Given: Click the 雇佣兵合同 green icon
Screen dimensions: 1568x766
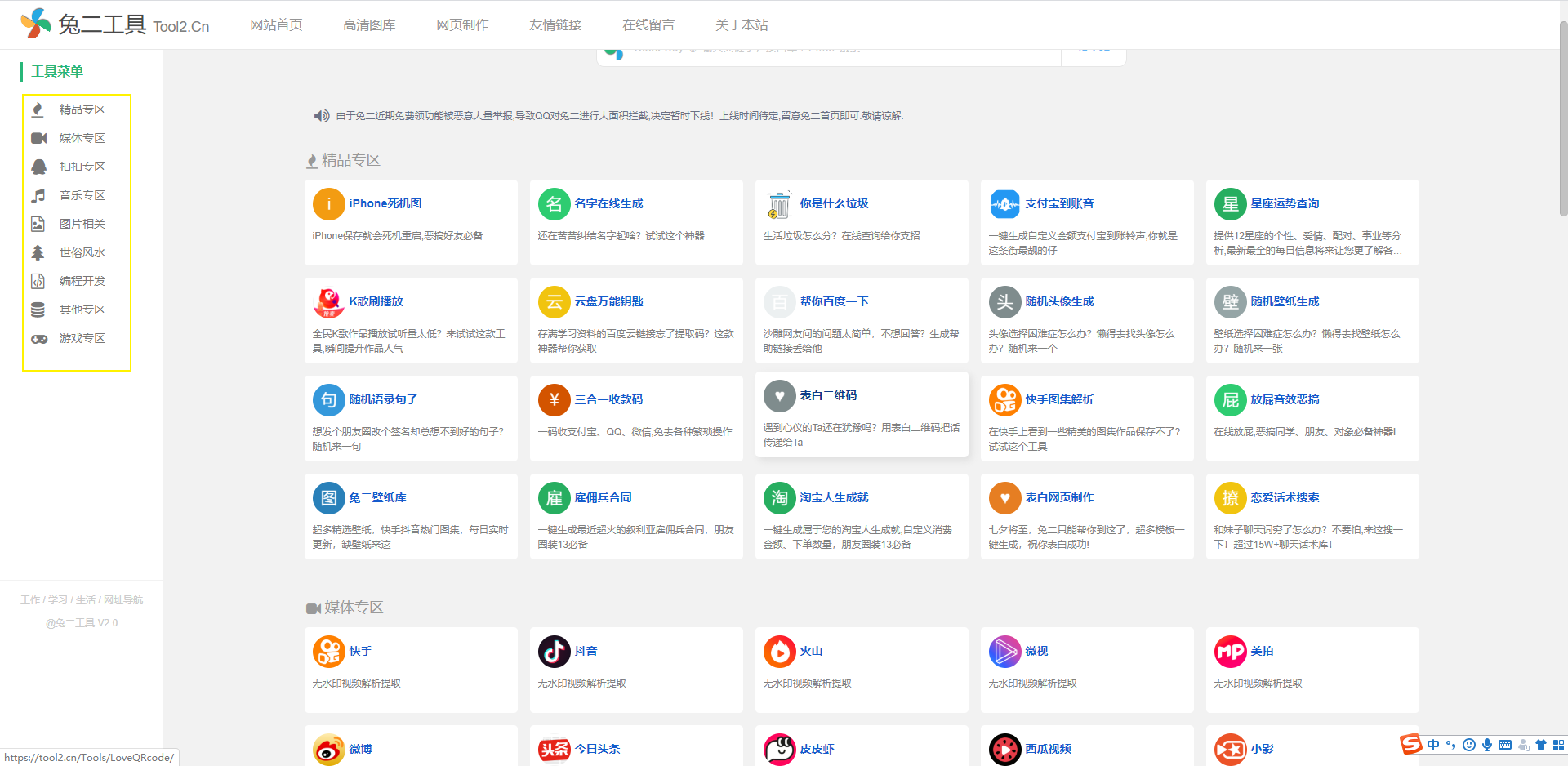Looking at the screenshot, I should pos(554,498).
